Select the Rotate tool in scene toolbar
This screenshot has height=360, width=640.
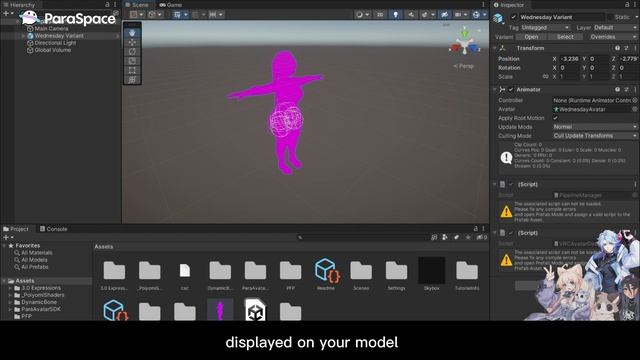132,52
